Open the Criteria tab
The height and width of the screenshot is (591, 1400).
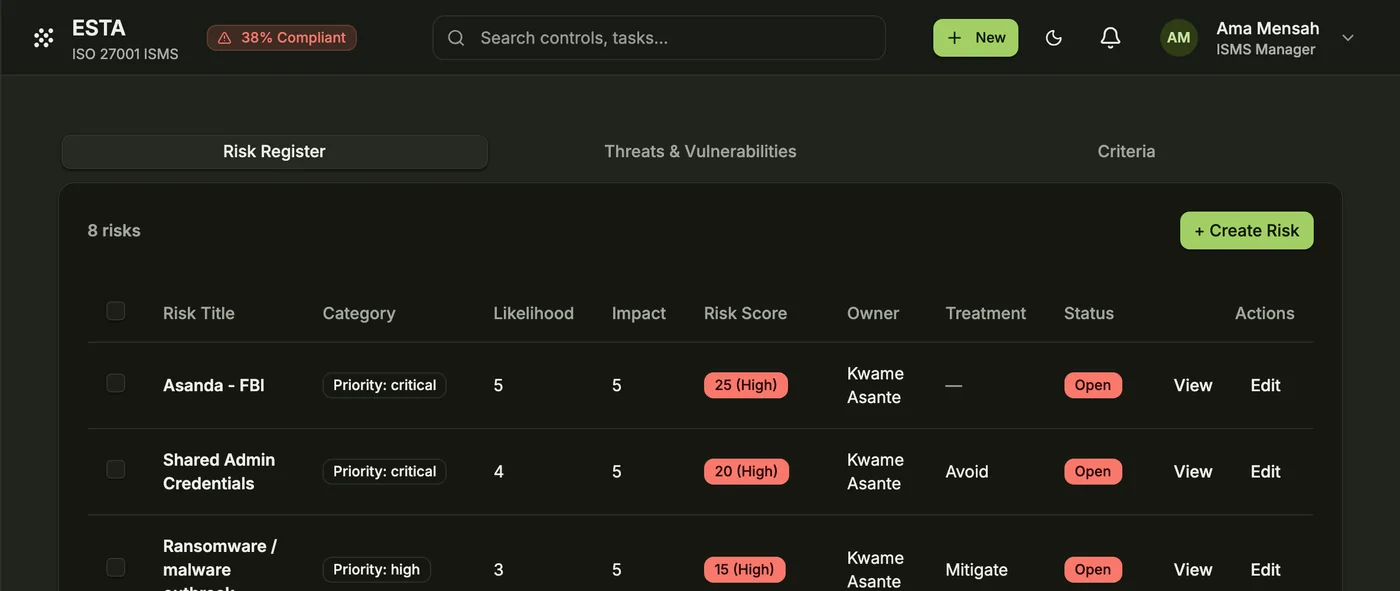1126,152
